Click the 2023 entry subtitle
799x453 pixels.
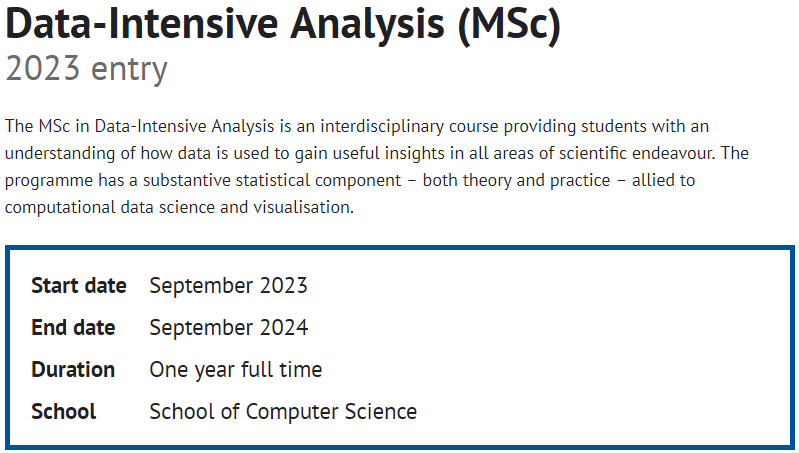[86, 69]
